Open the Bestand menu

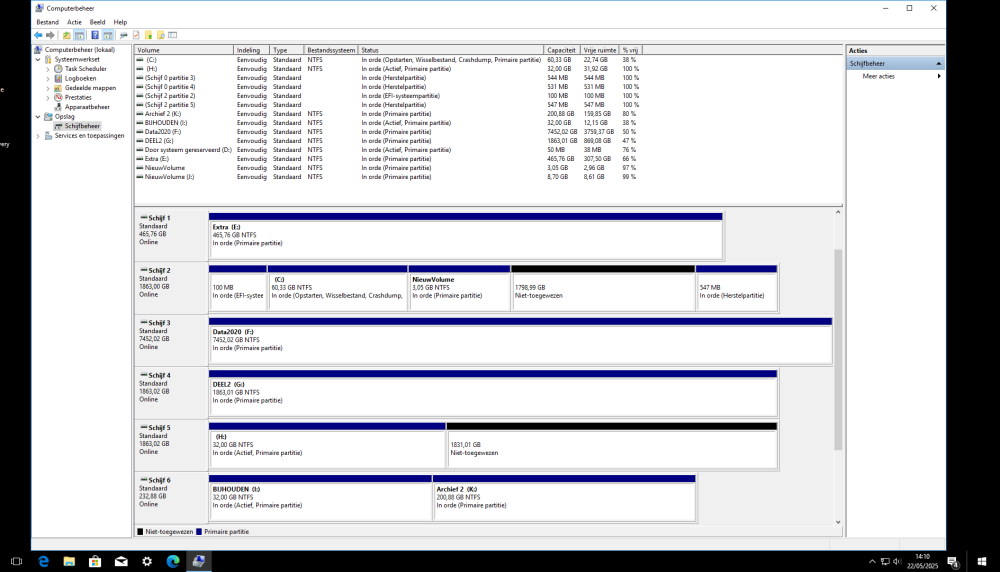[47, 21]
